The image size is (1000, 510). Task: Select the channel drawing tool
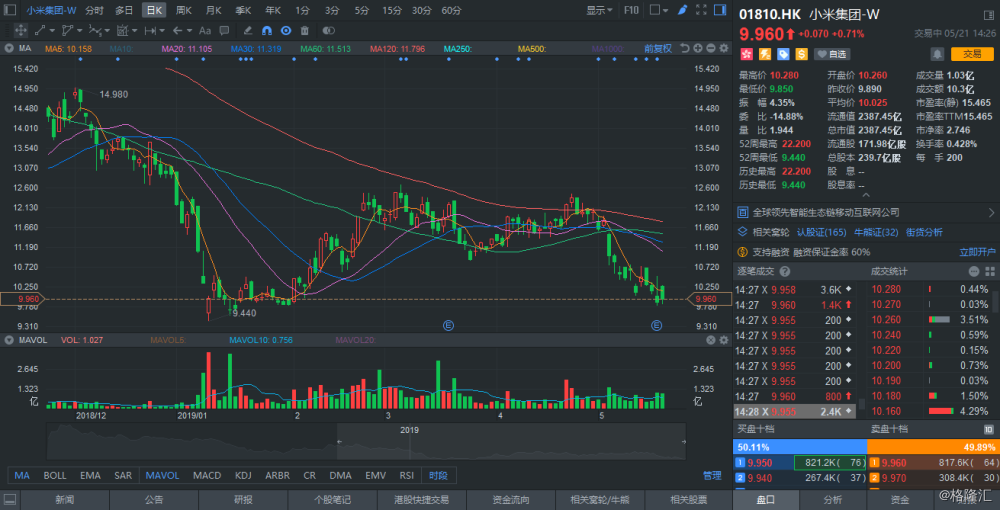(68, 30)
